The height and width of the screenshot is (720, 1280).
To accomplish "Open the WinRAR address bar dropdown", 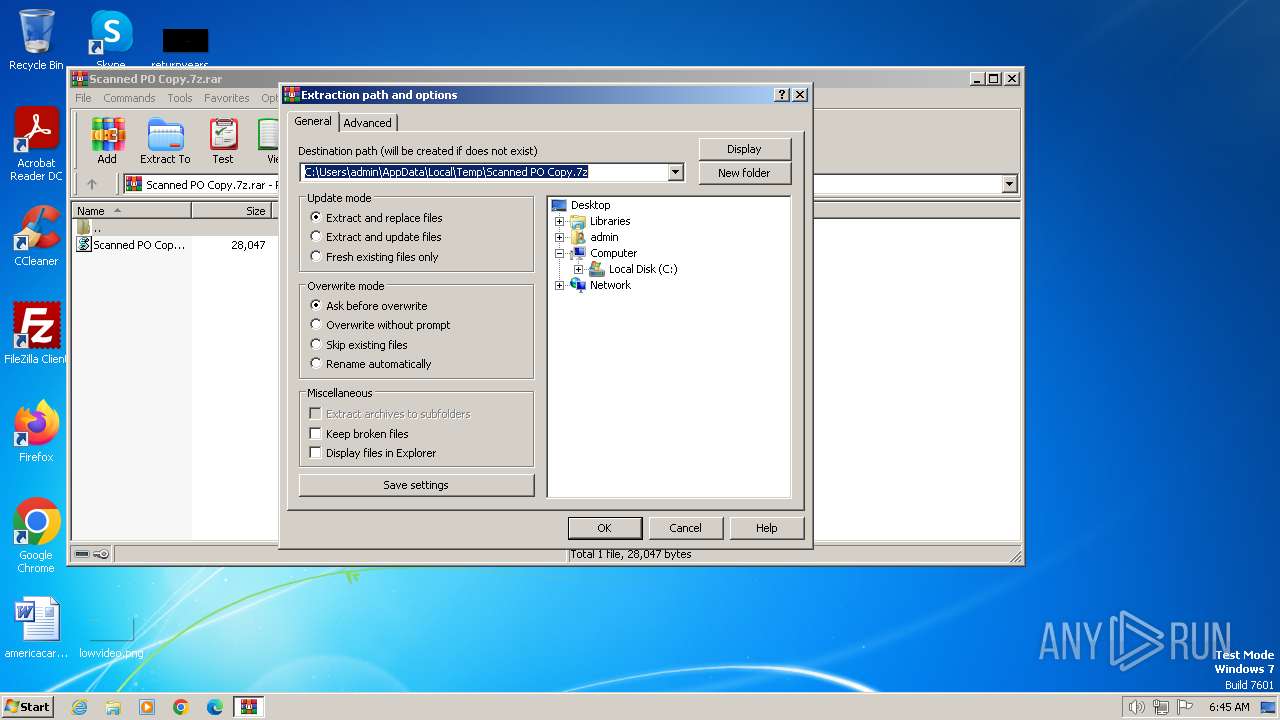I will tap(1009, 184).
